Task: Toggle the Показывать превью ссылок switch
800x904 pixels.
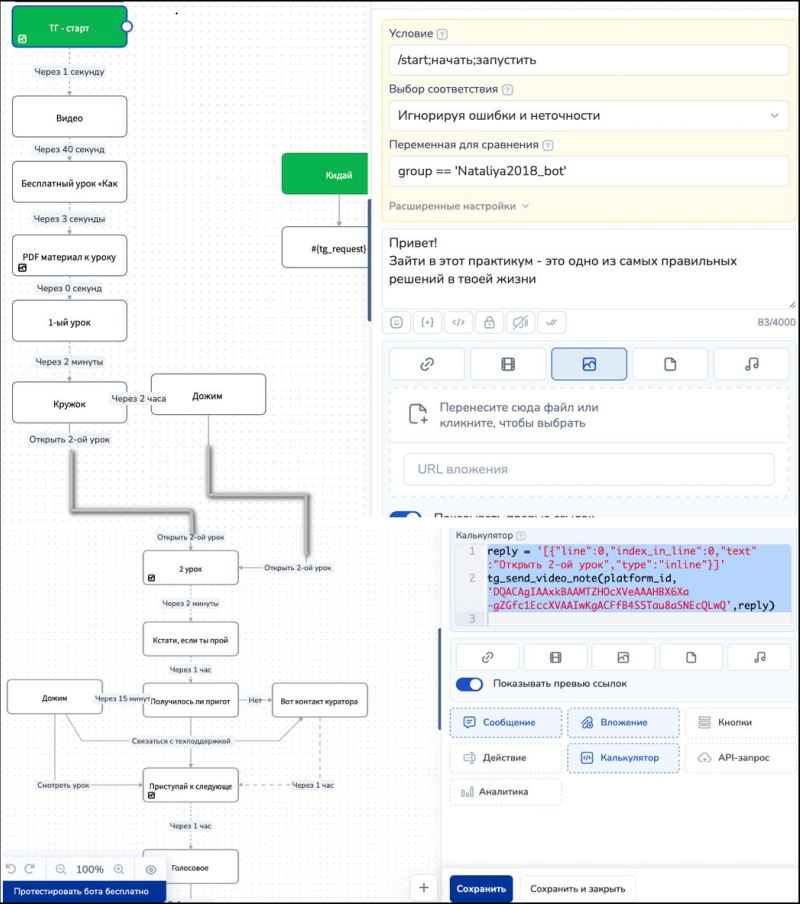Action: point(469,685)
